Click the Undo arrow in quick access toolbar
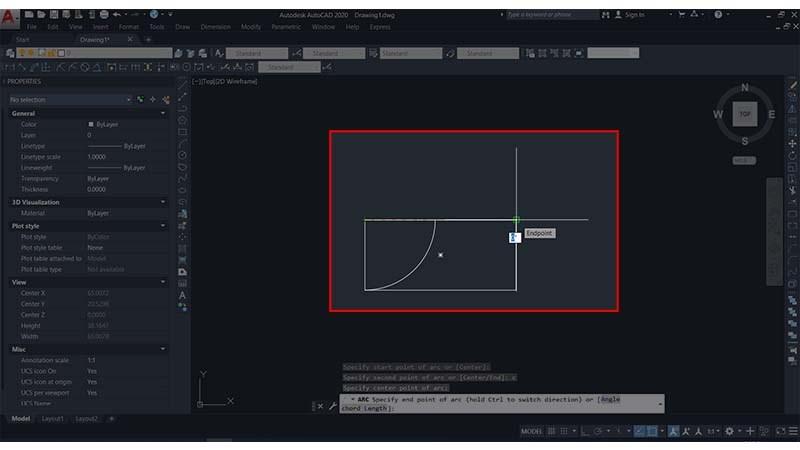The width and height of the screenshot is (800, 450). (117, 15)
